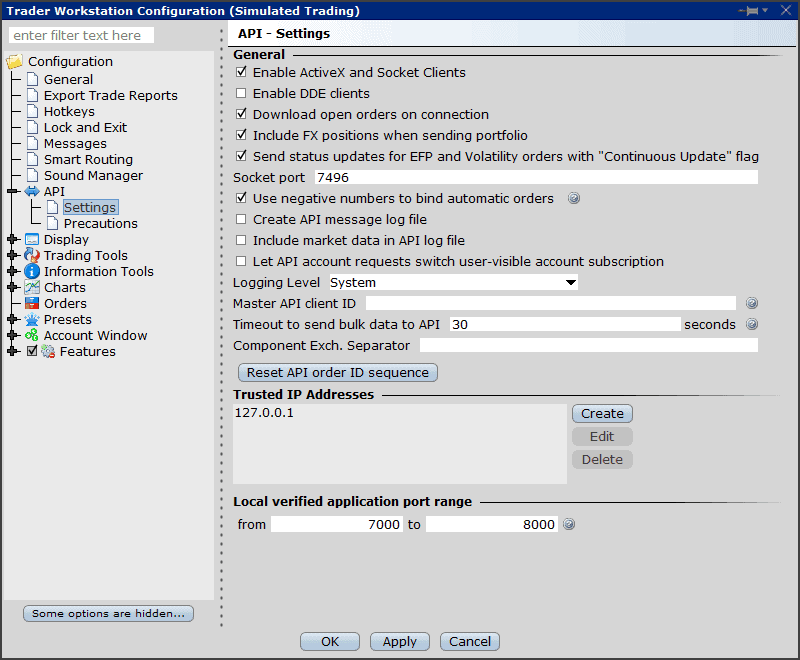This screenshot has width=800, height=660.
Task: Enable DDE clients checkbox
Action: (x=242, y=93)
